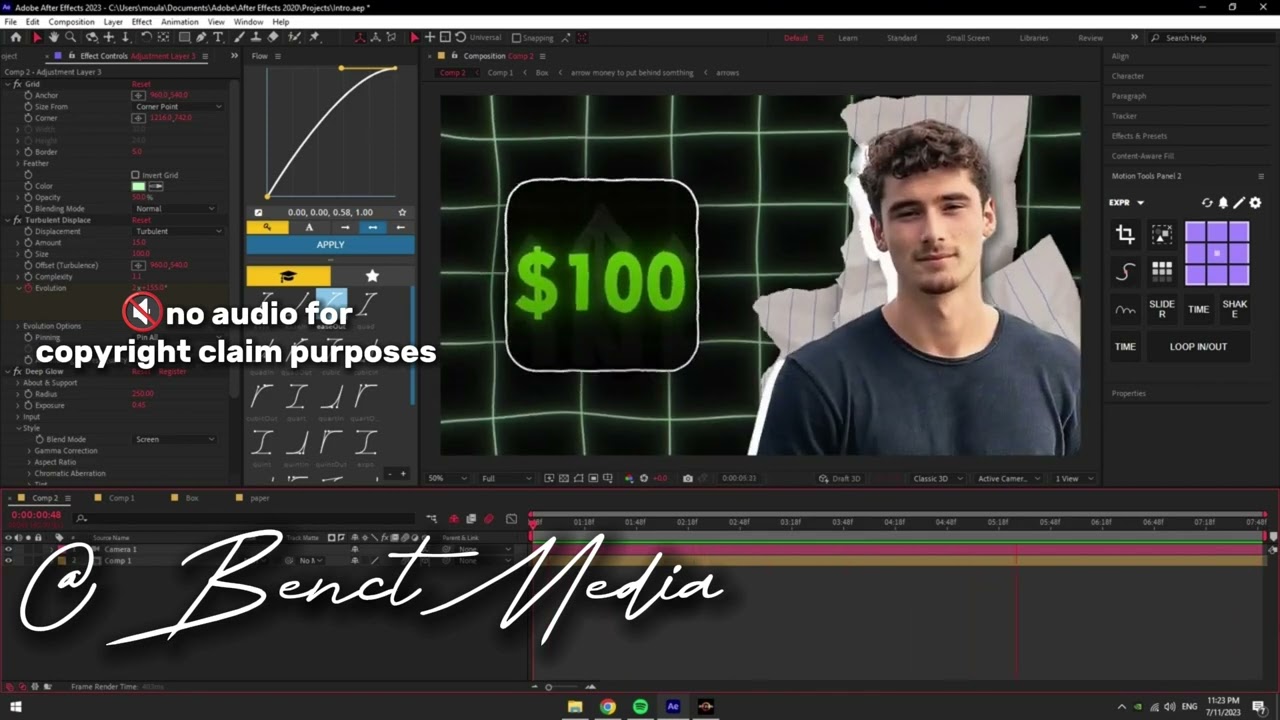Click the crop icon in Motion Tools
1280x720 pixels.
1125,234
